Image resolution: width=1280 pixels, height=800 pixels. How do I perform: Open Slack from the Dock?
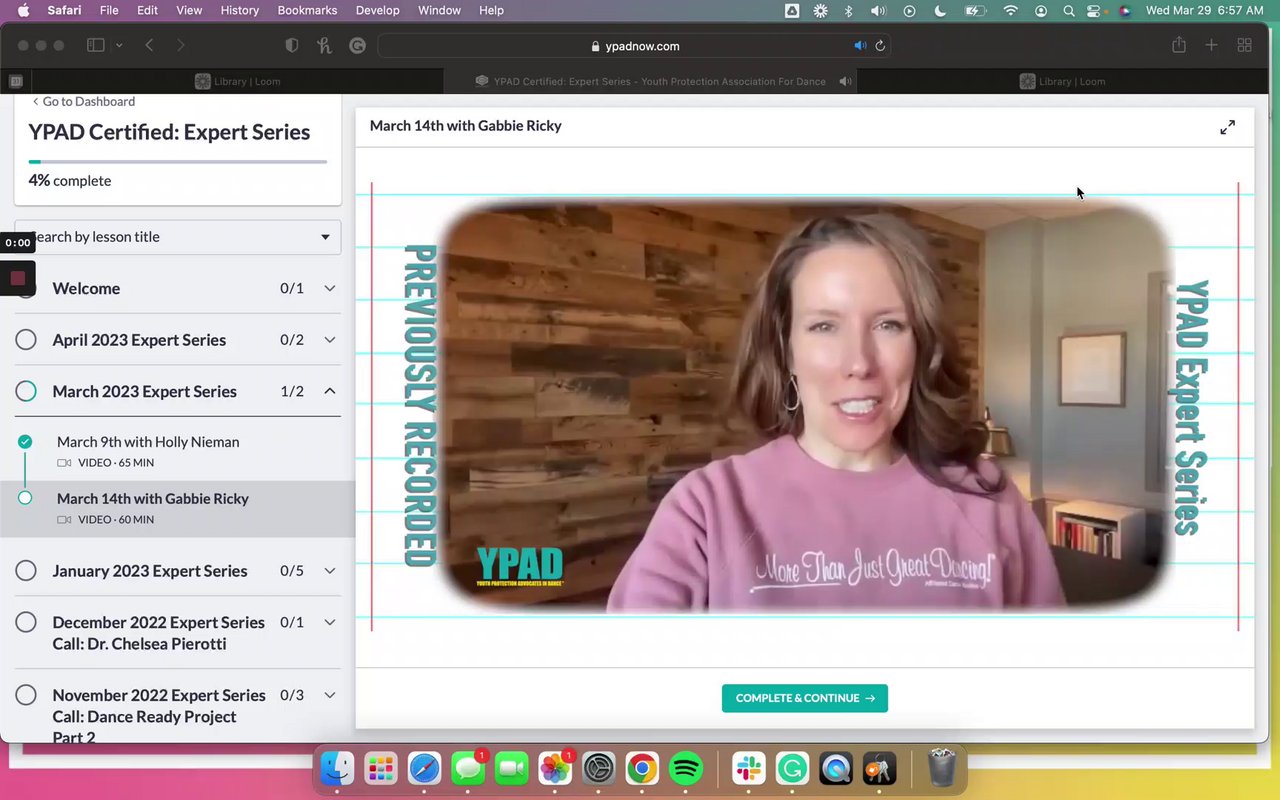(748, 768)
